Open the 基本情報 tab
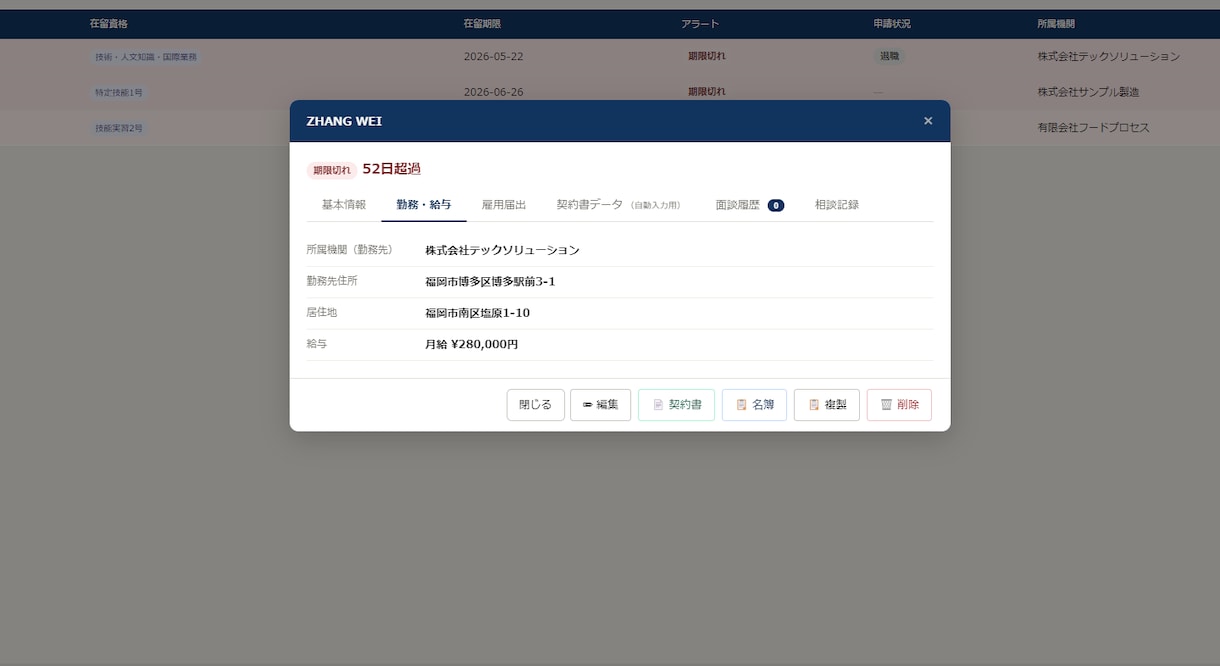Viewport: 1220px width, 666px height. pyautogui.click(x=343, y=204)
